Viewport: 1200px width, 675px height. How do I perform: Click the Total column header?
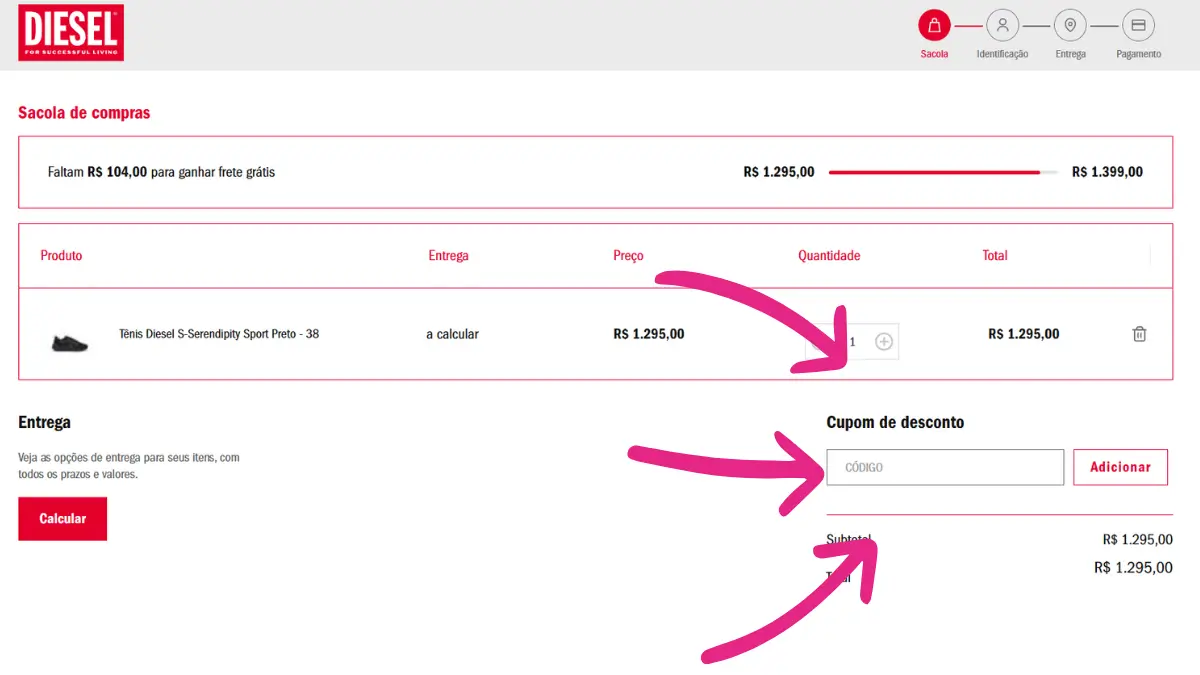tap(995, 255)
